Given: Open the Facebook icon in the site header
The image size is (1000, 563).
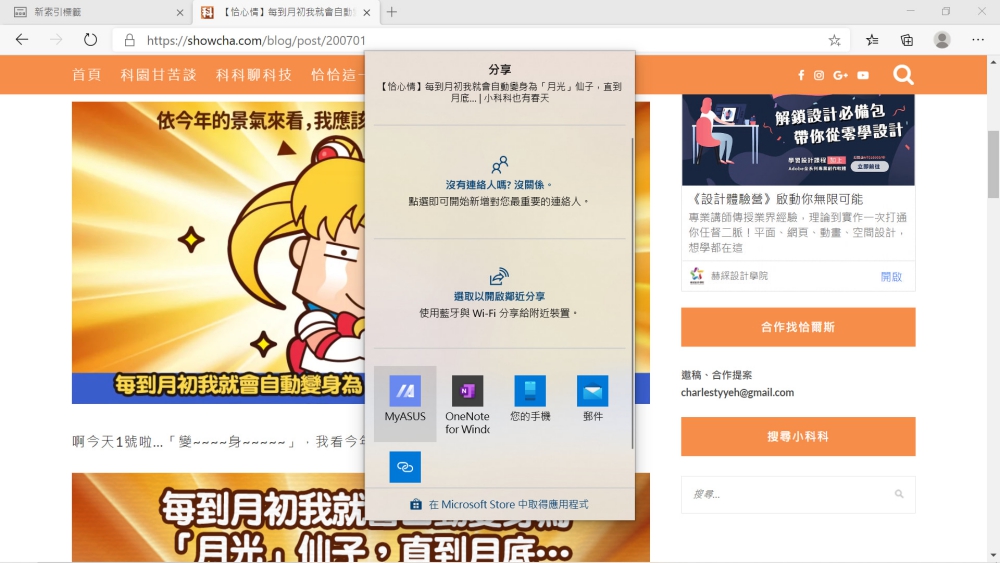Looking at the screenshot, I should (x=801, y=75).
